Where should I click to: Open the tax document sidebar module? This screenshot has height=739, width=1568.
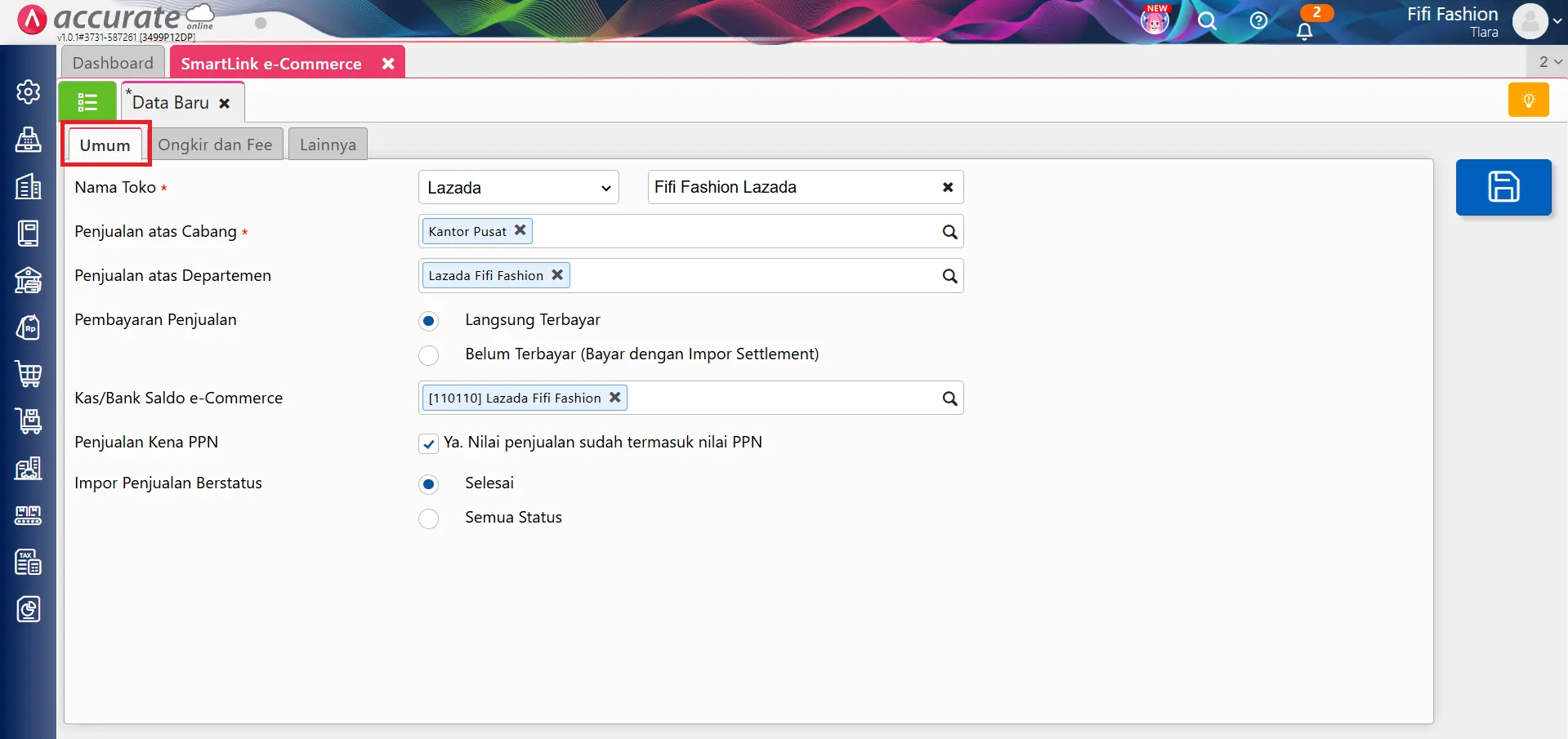click(x=28, y=562)
